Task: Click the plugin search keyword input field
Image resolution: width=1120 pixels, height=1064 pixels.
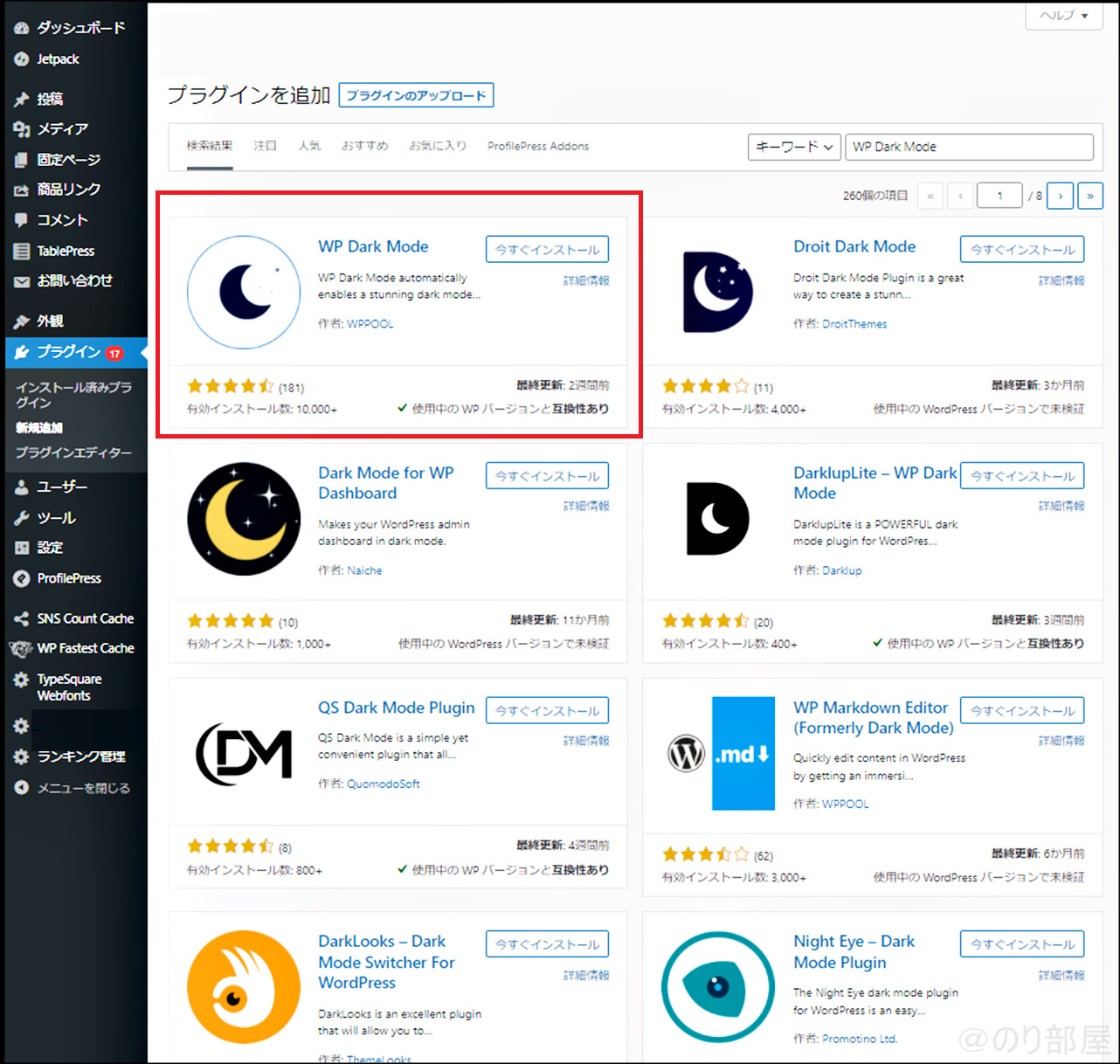Action: pyautogui.click(x=969, y=147)
